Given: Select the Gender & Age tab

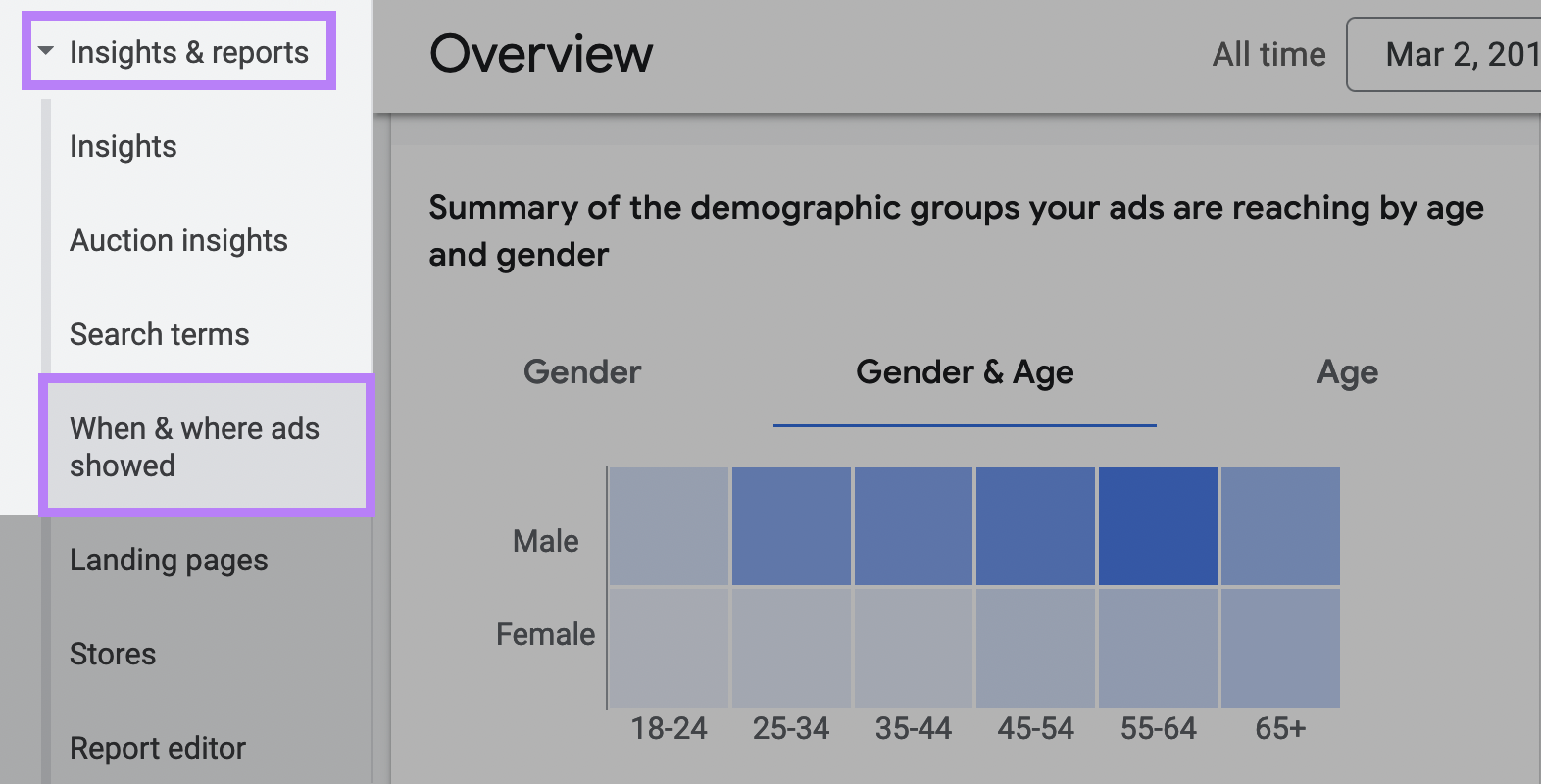Looking at the screenshot, I should (965, 372).
